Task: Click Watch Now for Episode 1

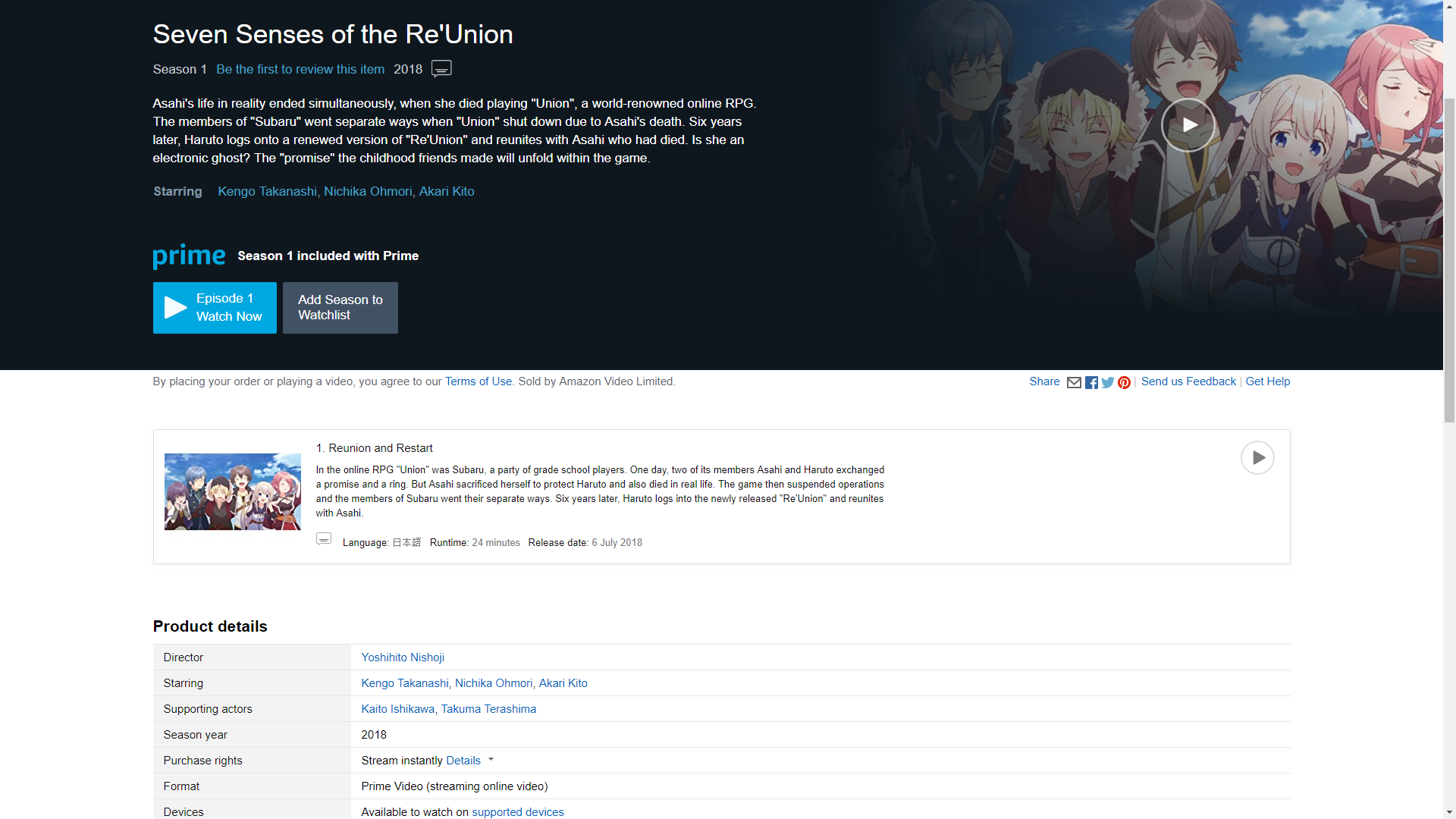Action: click(214, 307)
